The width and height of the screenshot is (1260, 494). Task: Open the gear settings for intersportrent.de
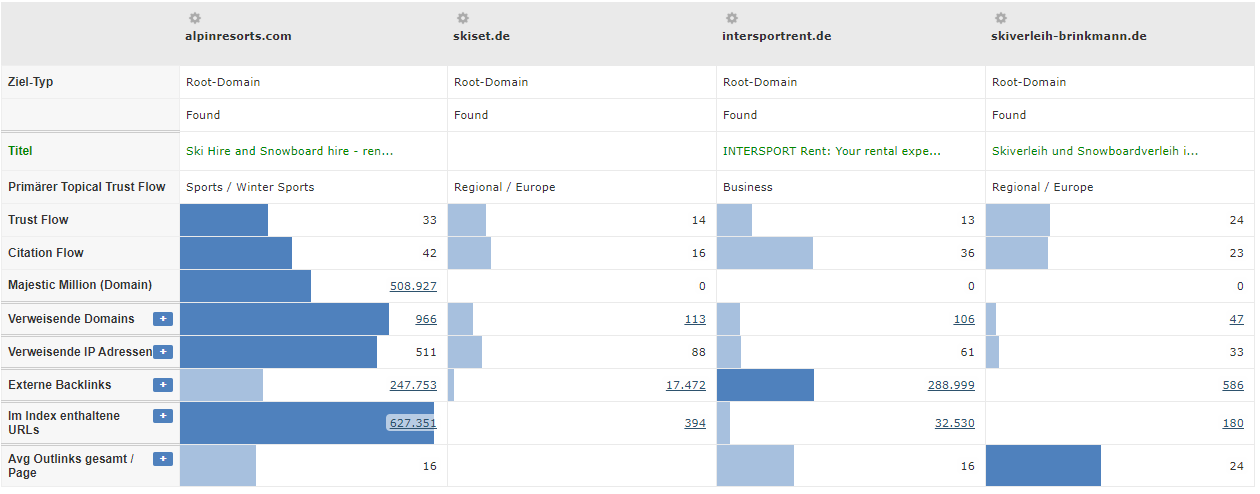tap(732, 18)
